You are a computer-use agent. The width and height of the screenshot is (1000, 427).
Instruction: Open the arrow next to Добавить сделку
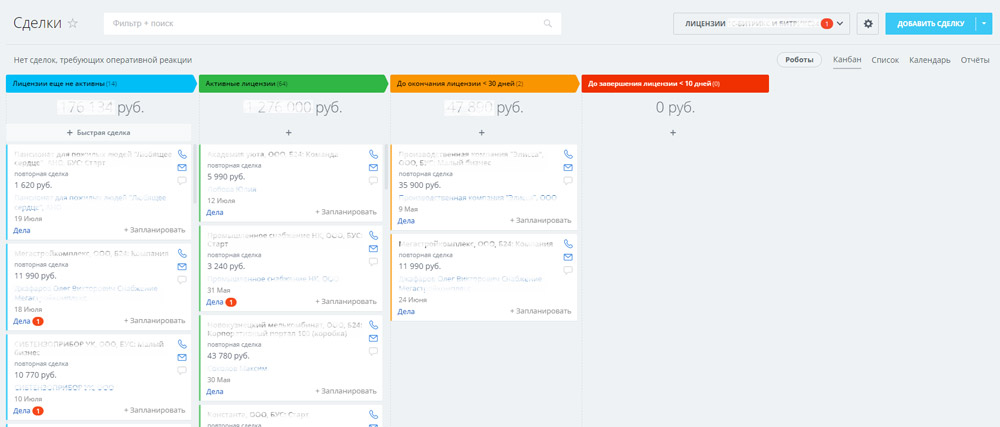(x=983, y=23)
